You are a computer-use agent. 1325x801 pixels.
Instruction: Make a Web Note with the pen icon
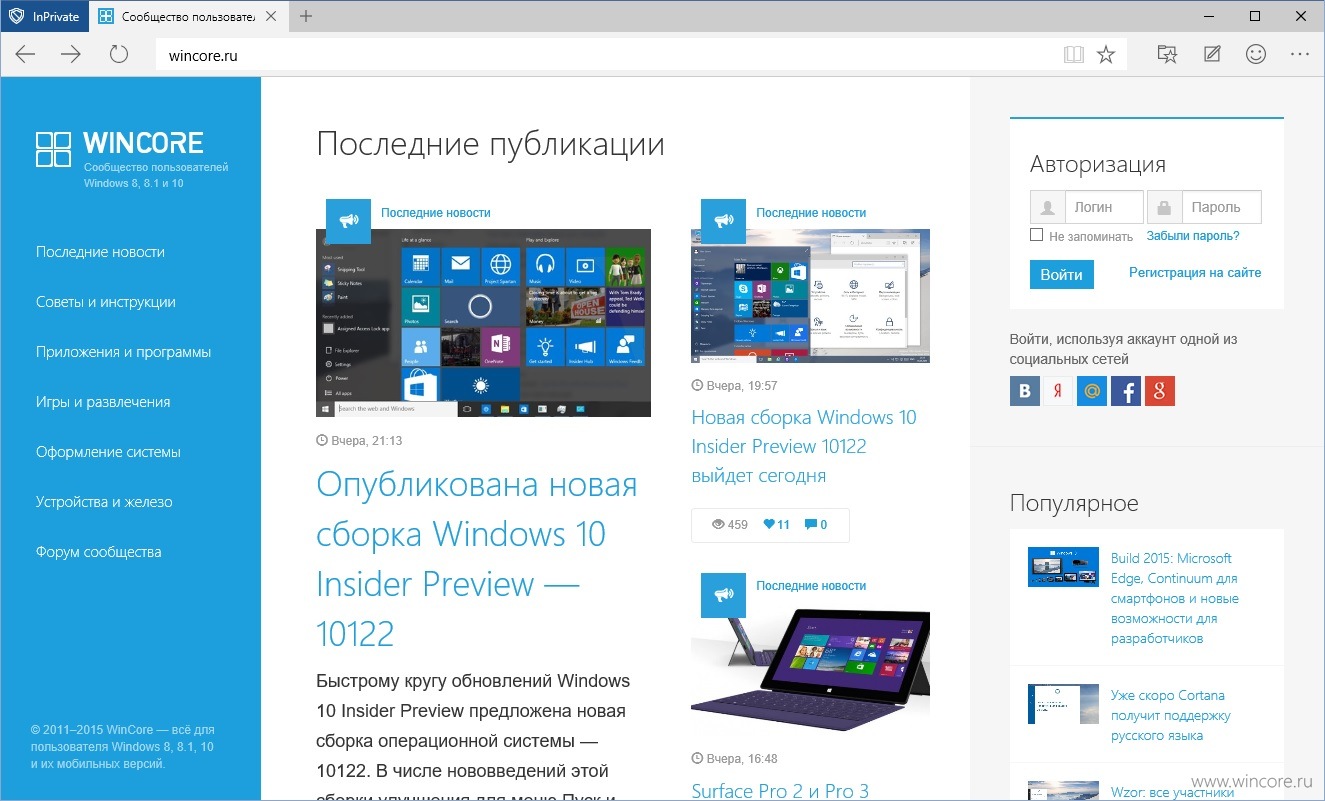[1212, 54]
